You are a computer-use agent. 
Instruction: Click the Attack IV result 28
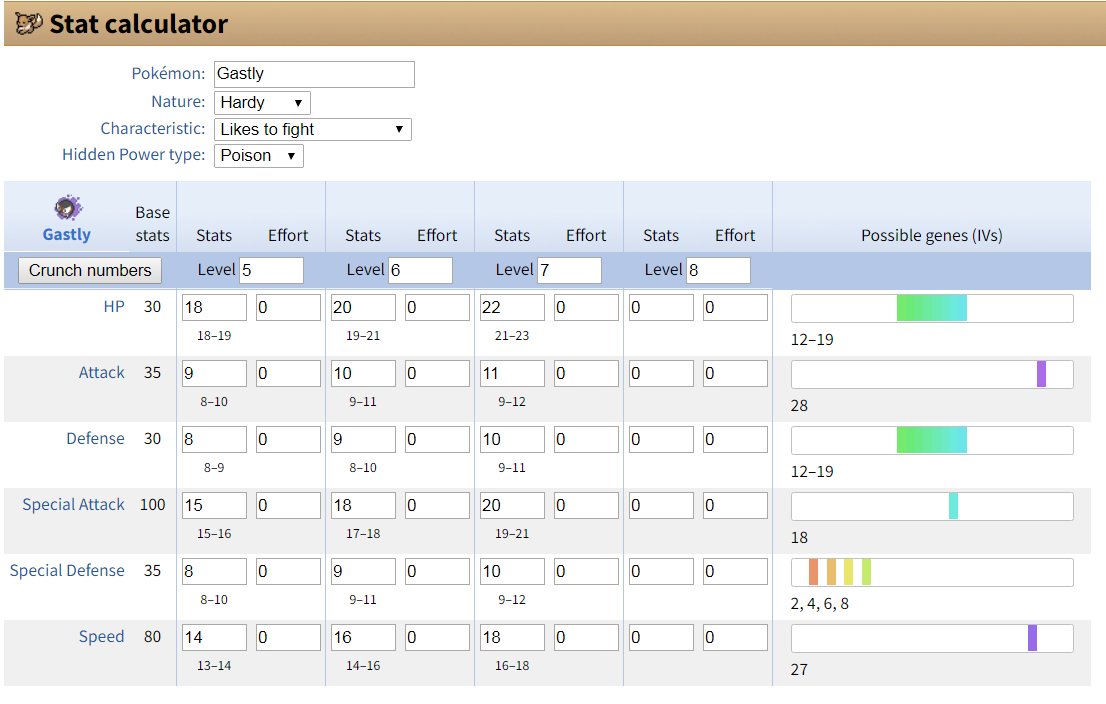[x=799, y=406]
